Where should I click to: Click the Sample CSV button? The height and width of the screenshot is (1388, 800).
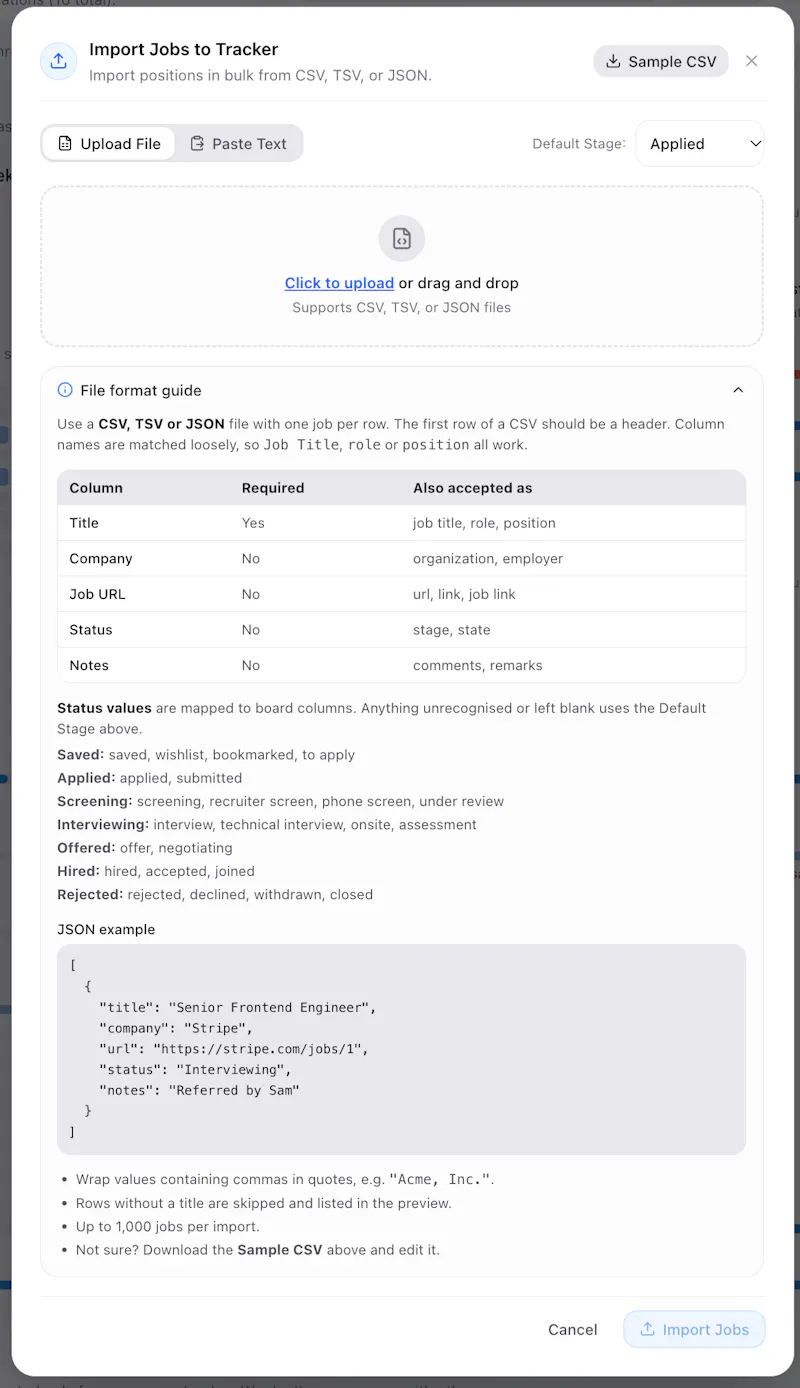[x=661, y=61]
